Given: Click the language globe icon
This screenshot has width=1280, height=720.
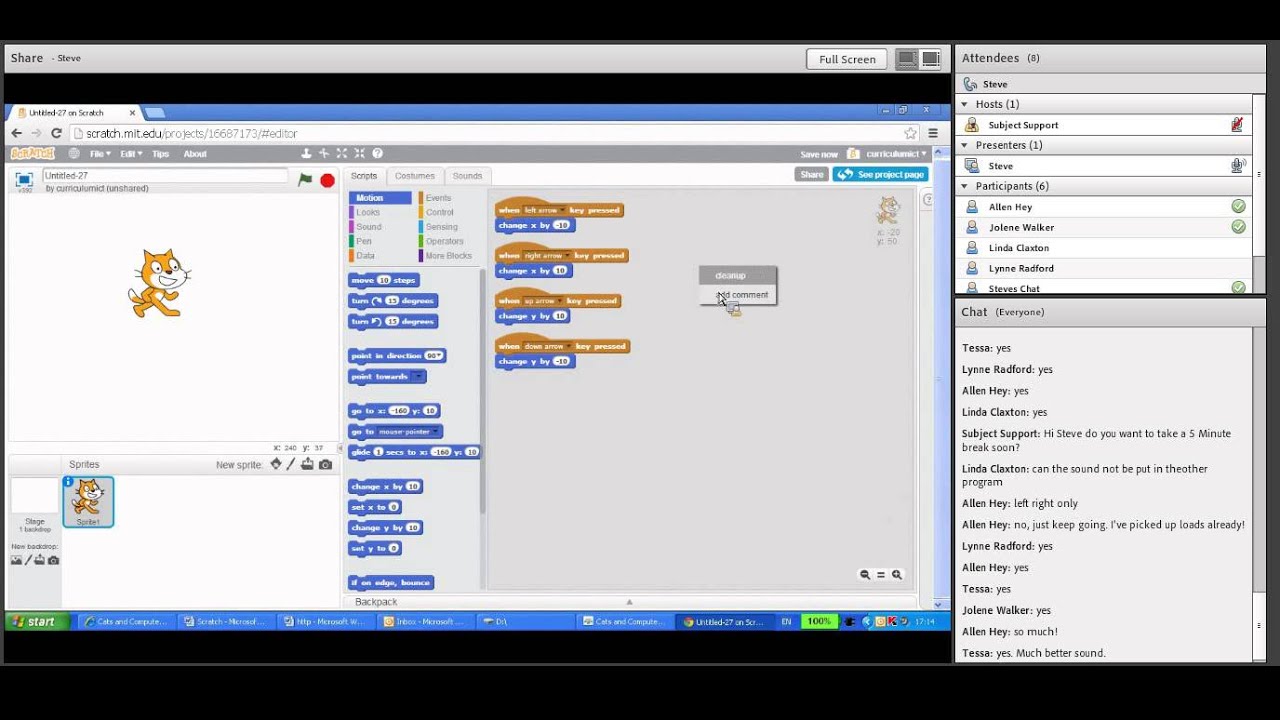Looking at the screenshot, I should pos(74,154).
